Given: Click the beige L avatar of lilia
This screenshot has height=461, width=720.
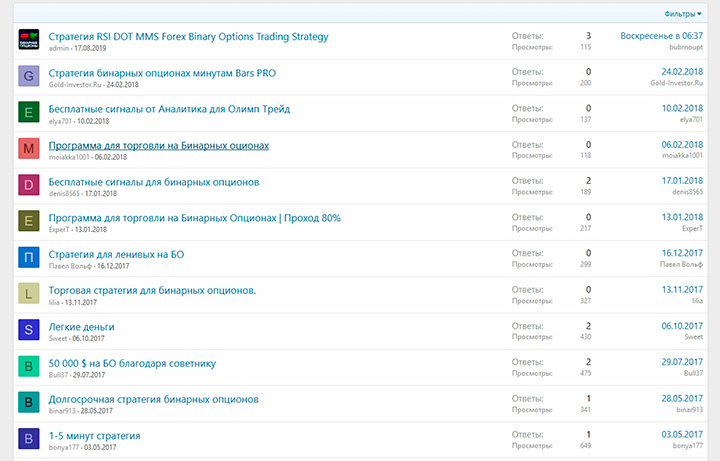Looking at the screenshot, I should (x=30, y=294).
